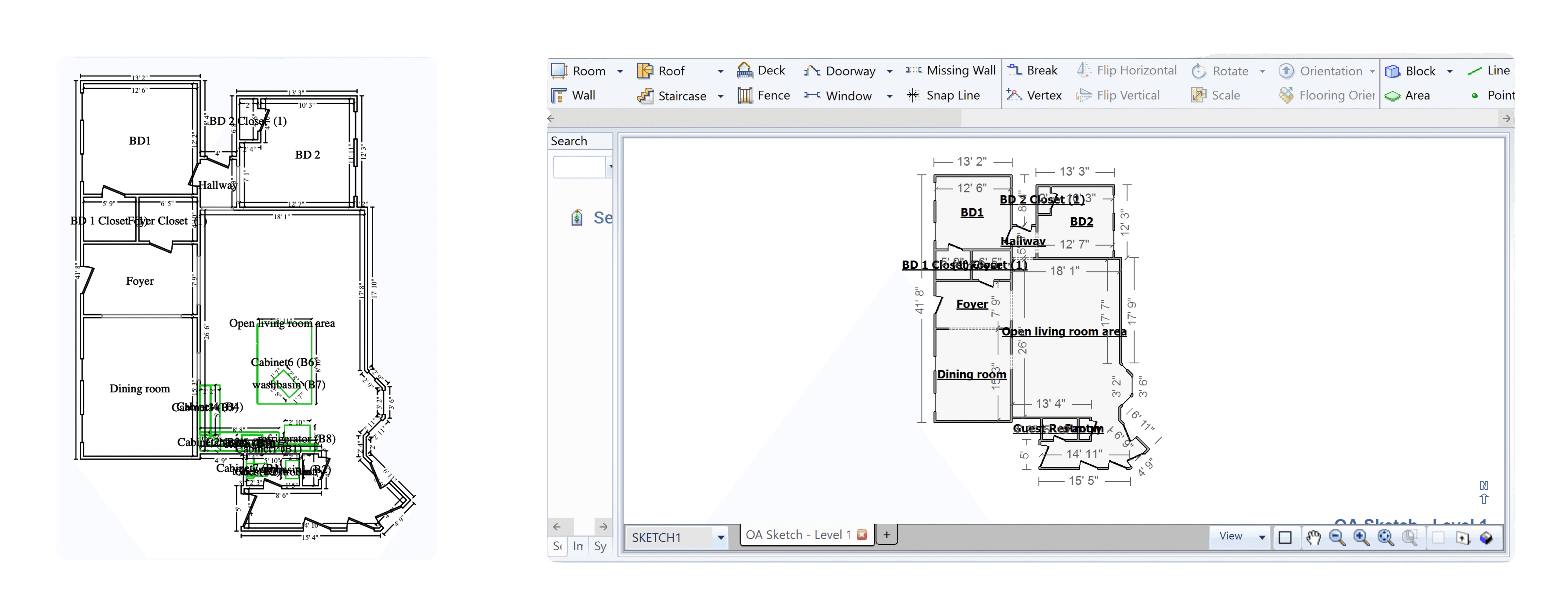Click the square selection icon beside View
The image size is (1568, 616).
[1285, 538]
